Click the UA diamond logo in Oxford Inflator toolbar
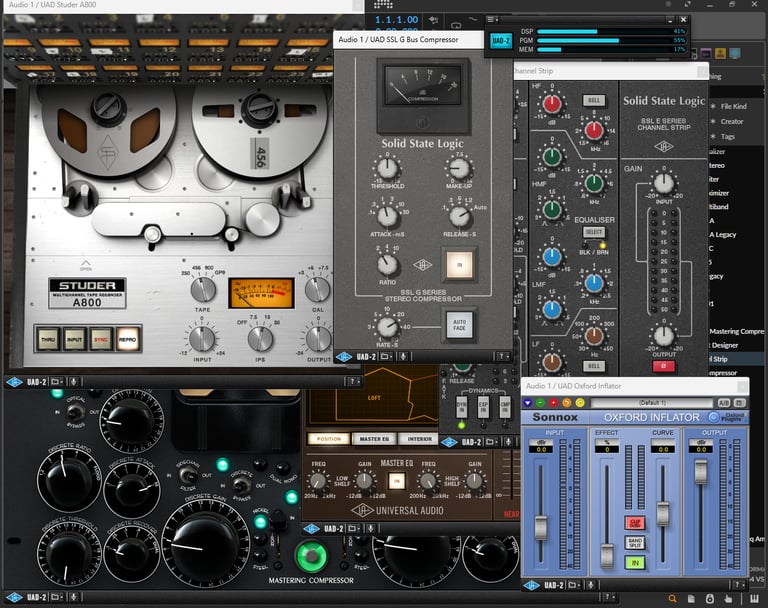 (531, 585)
